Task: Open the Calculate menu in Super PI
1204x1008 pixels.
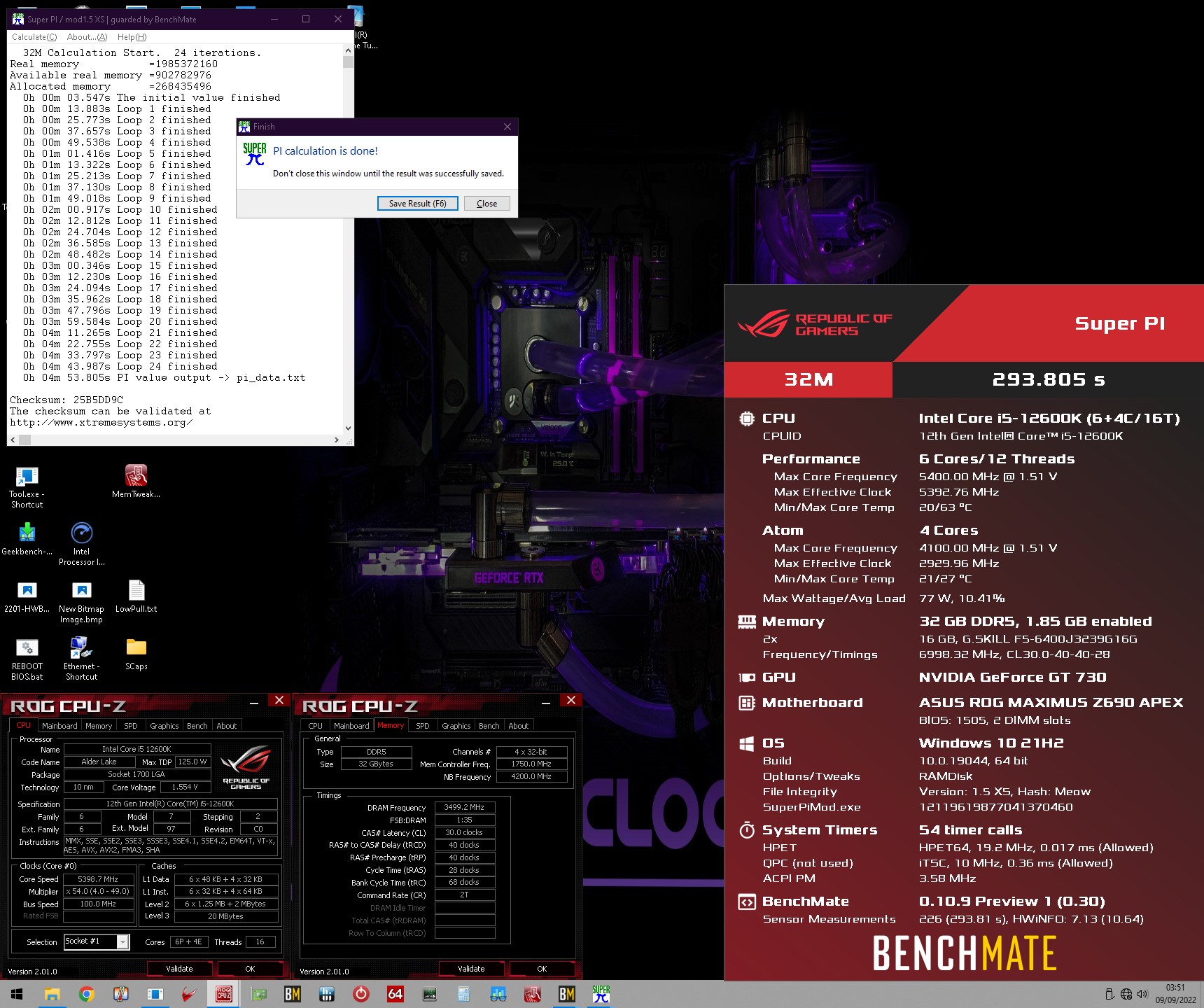Action: coord(34,37)
